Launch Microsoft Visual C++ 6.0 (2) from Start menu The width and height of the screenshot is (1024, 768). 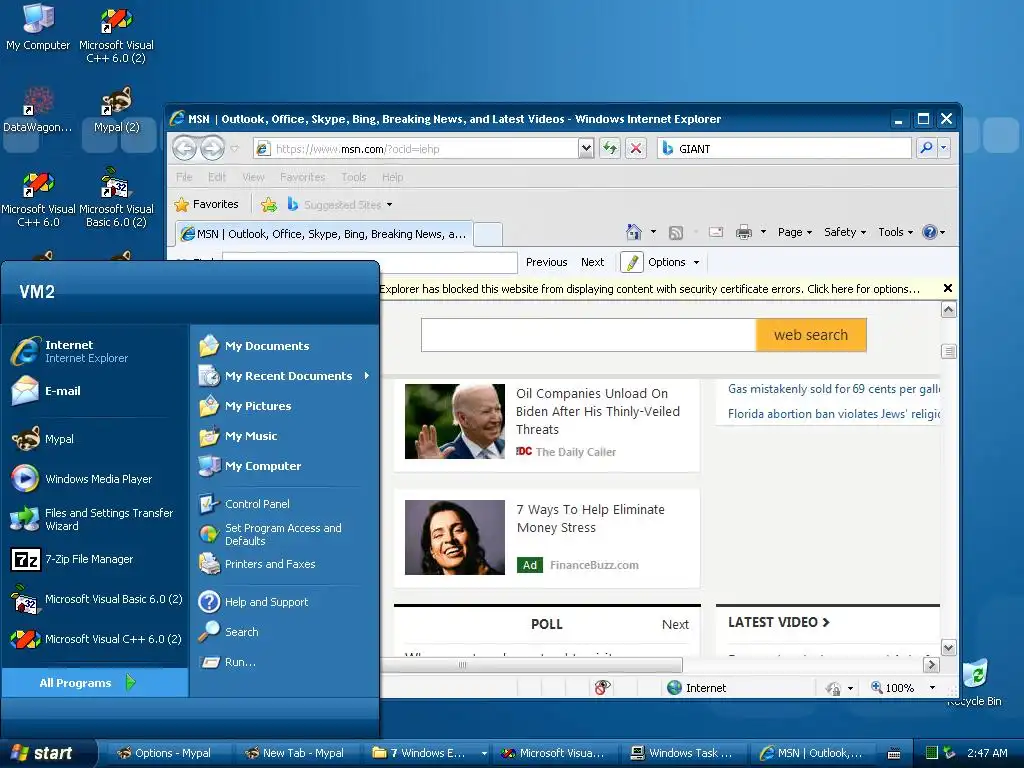[95, 639]
